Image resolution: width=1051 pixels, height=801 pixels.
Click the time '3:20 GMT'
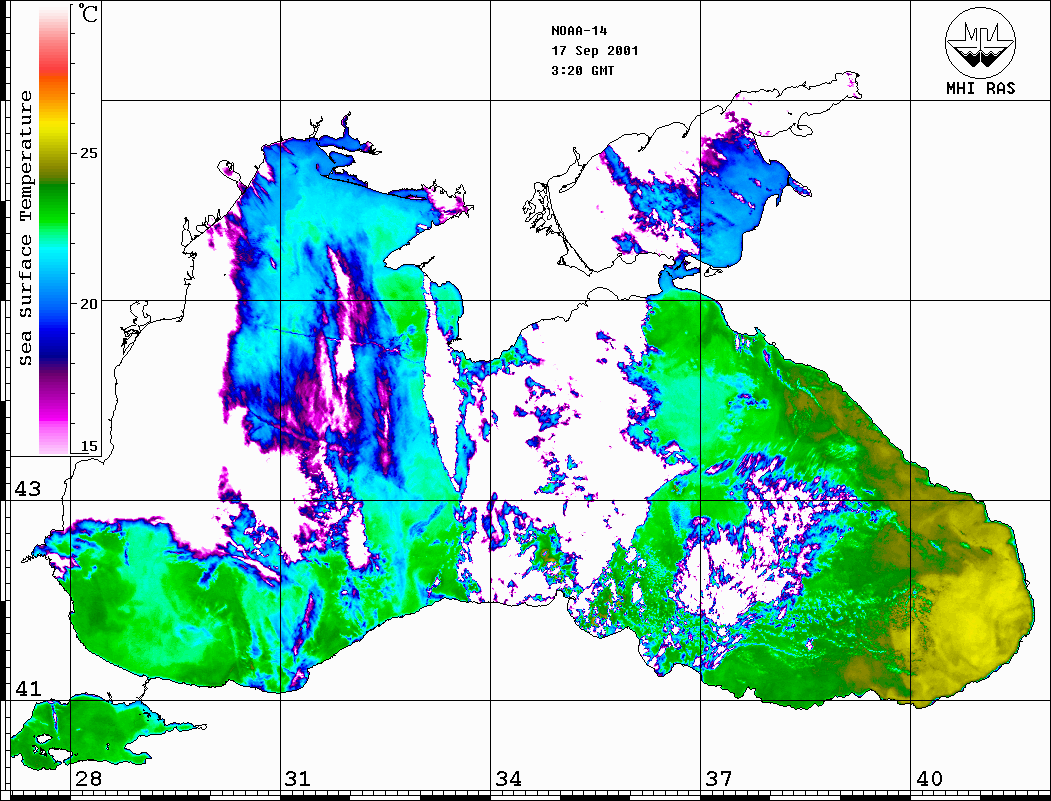pos(582,70)
